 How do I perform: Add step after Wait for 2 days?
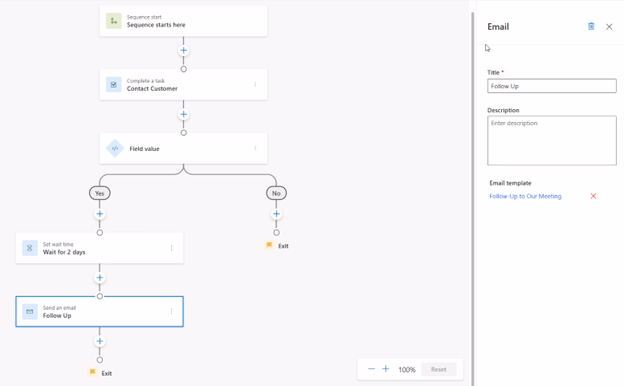click(99, 278)
